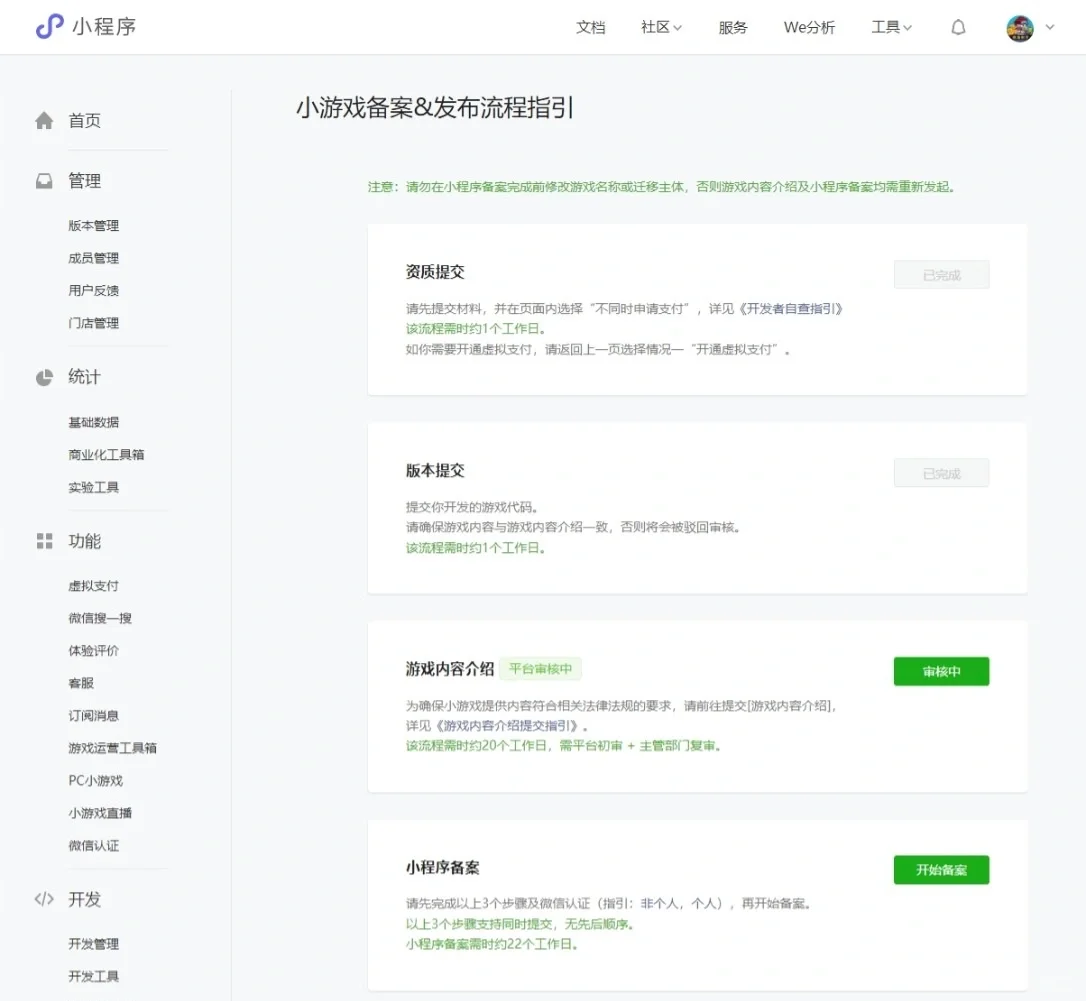This screenshot has width=1086, height=1001.
Task: Click the 统计 pie chart icon
Action: [44, 377]
